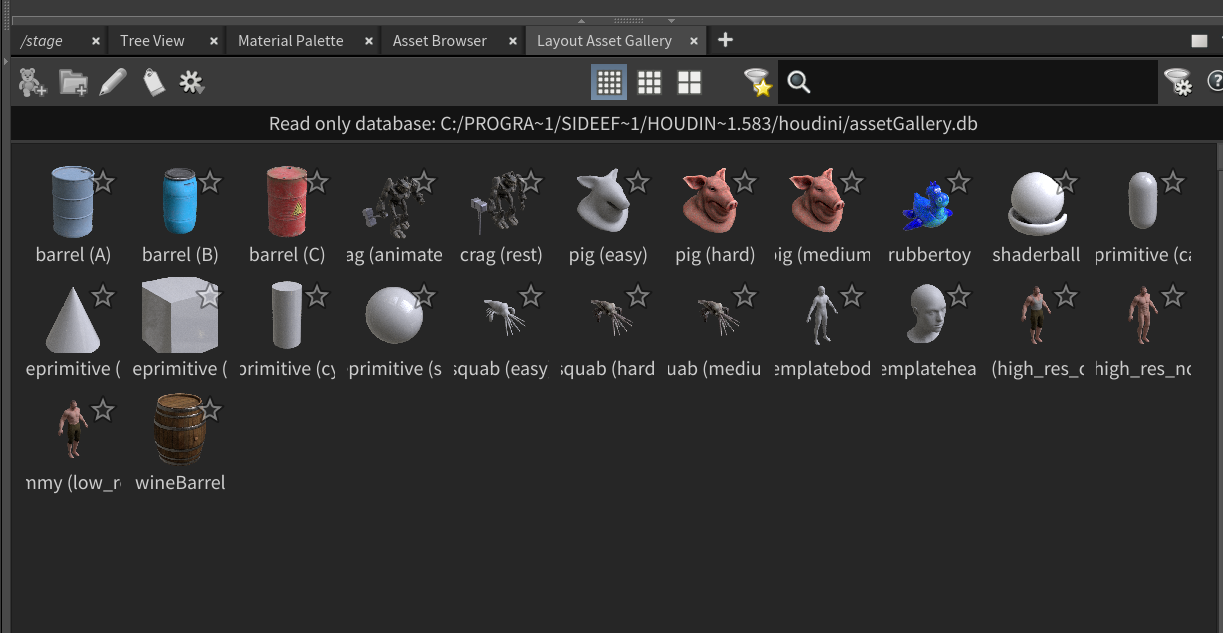The height and width of the screenshot is (633, 1223).
Task: Select the cylinder primitive asset thumbnail
Action: coord(286,315)
